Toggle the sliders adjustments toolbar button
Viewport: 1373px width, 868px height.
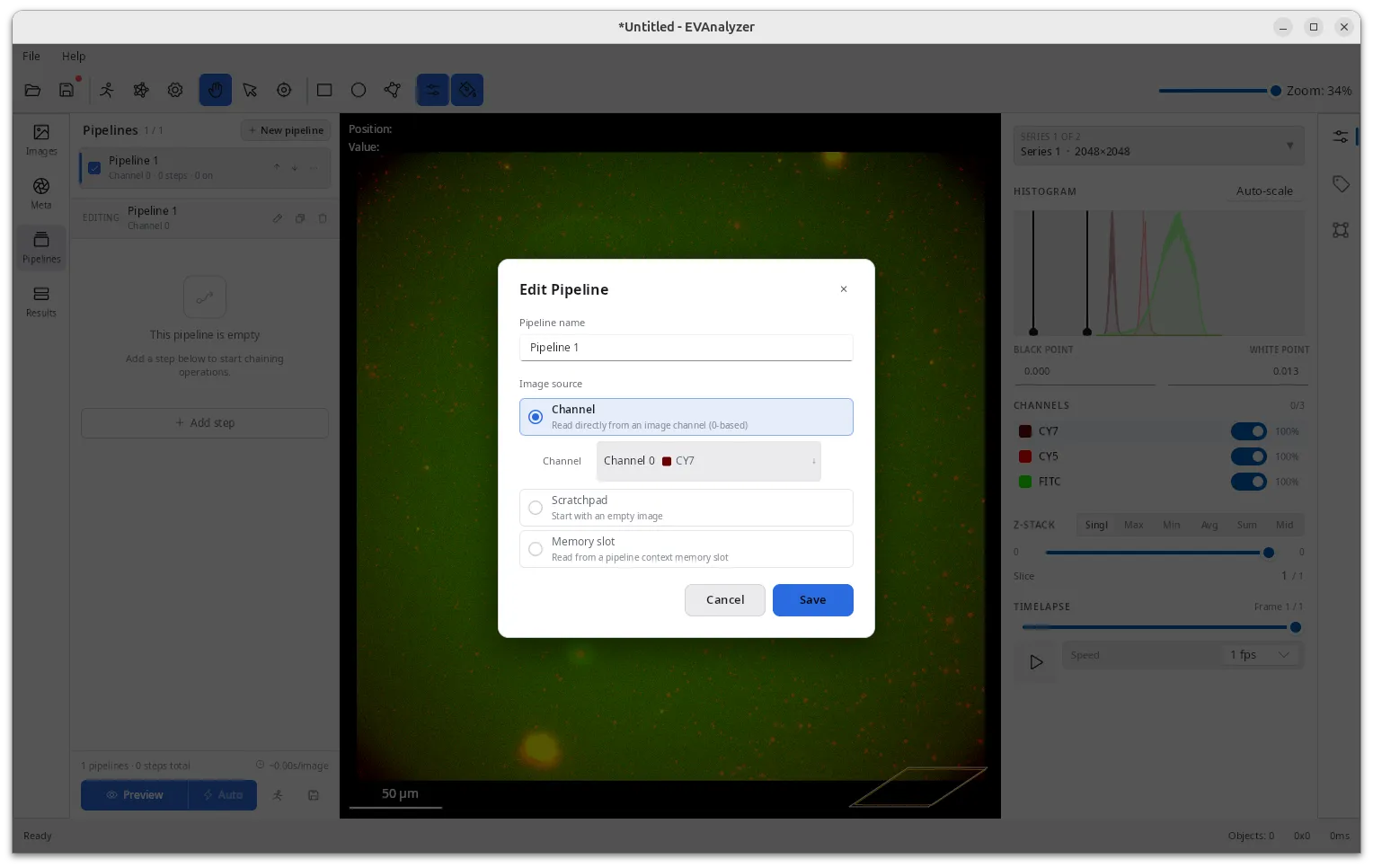click(433, 90)
